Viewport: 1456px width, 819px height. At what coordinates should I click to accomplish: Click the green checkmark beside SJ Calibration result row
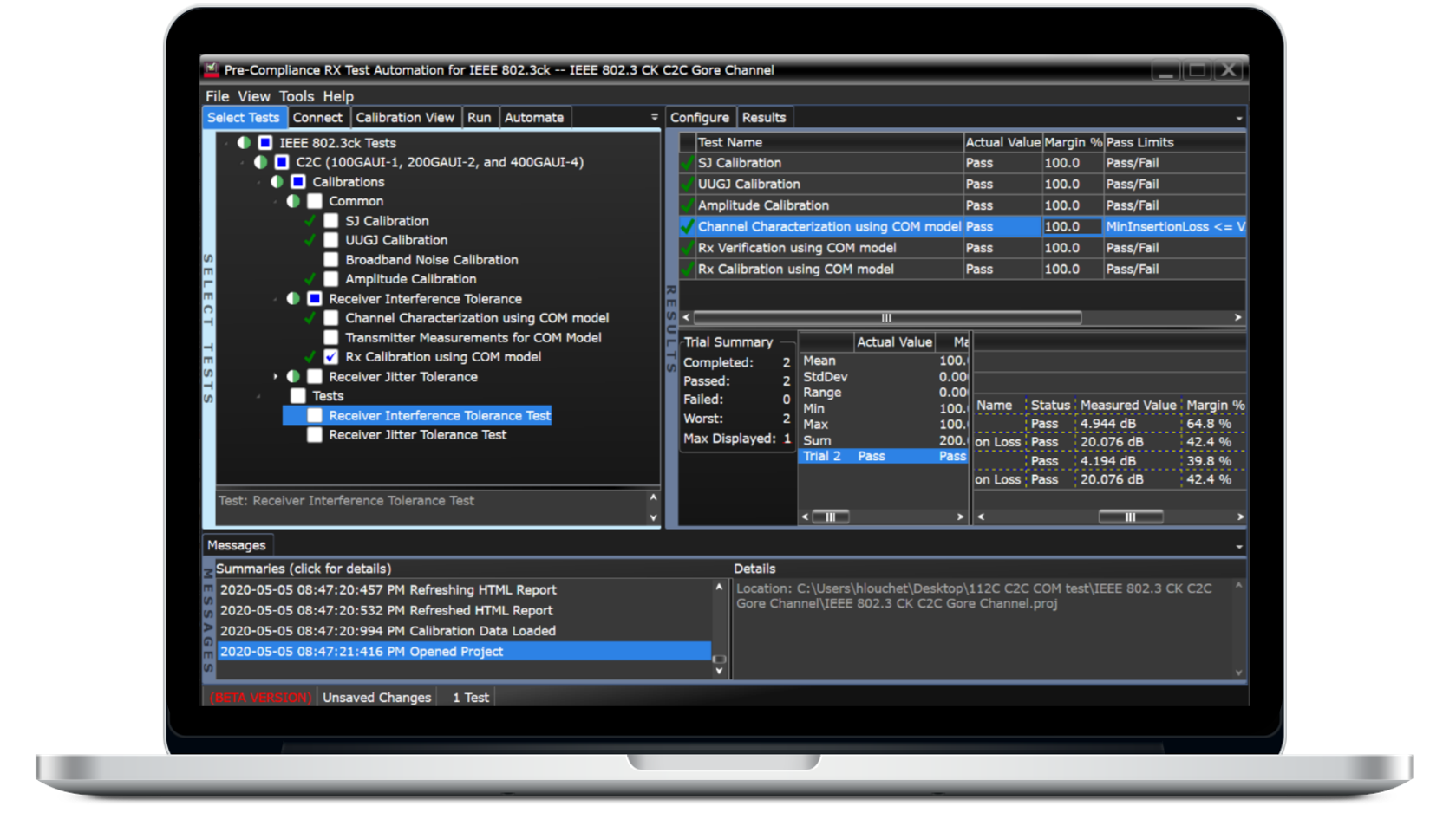pyautogui.click(x=686, y=162)
